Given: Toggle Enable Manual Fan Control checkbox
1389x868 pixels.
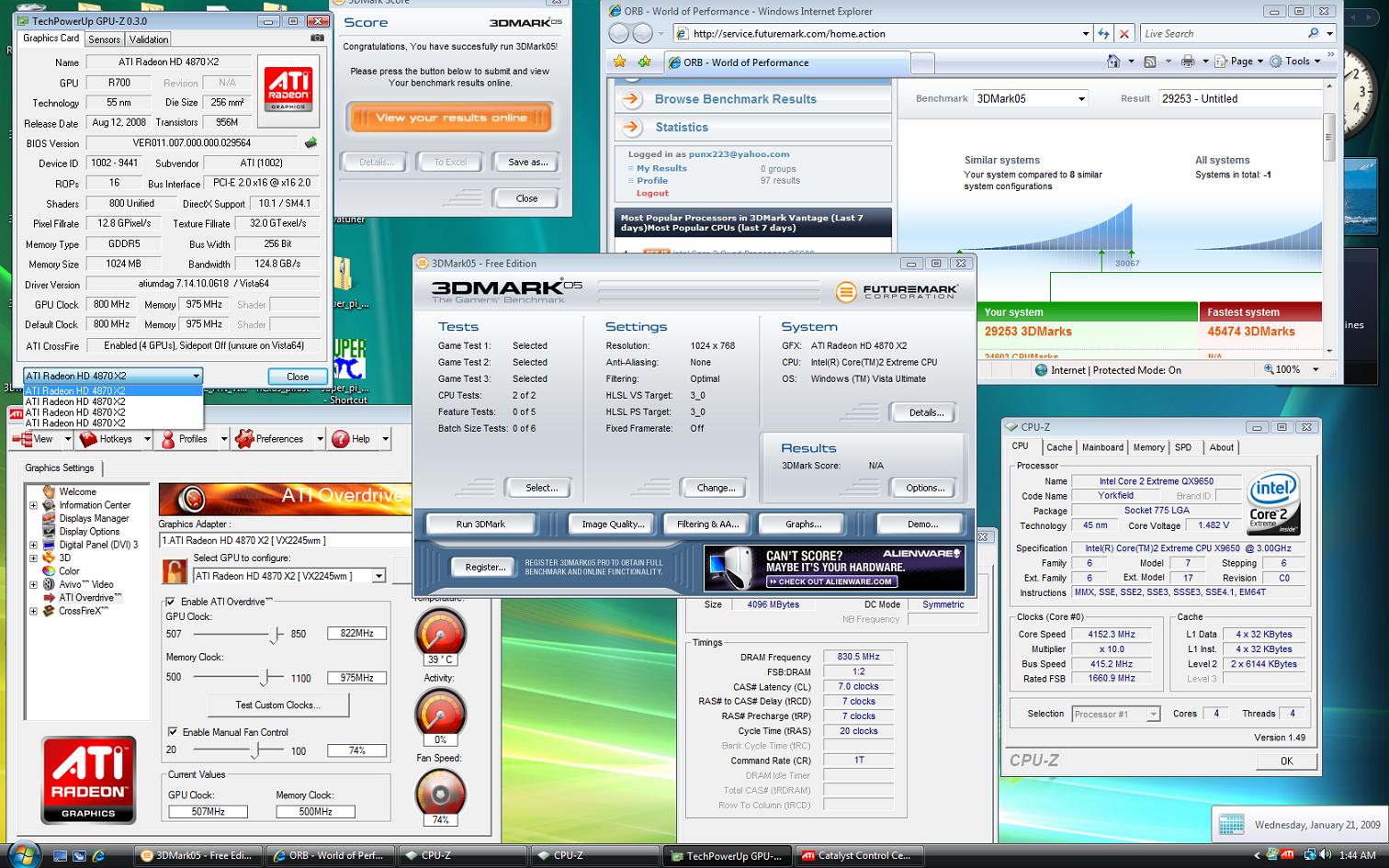Looking at the screenshot, I should pyautogui.click(x=172, y=732).
